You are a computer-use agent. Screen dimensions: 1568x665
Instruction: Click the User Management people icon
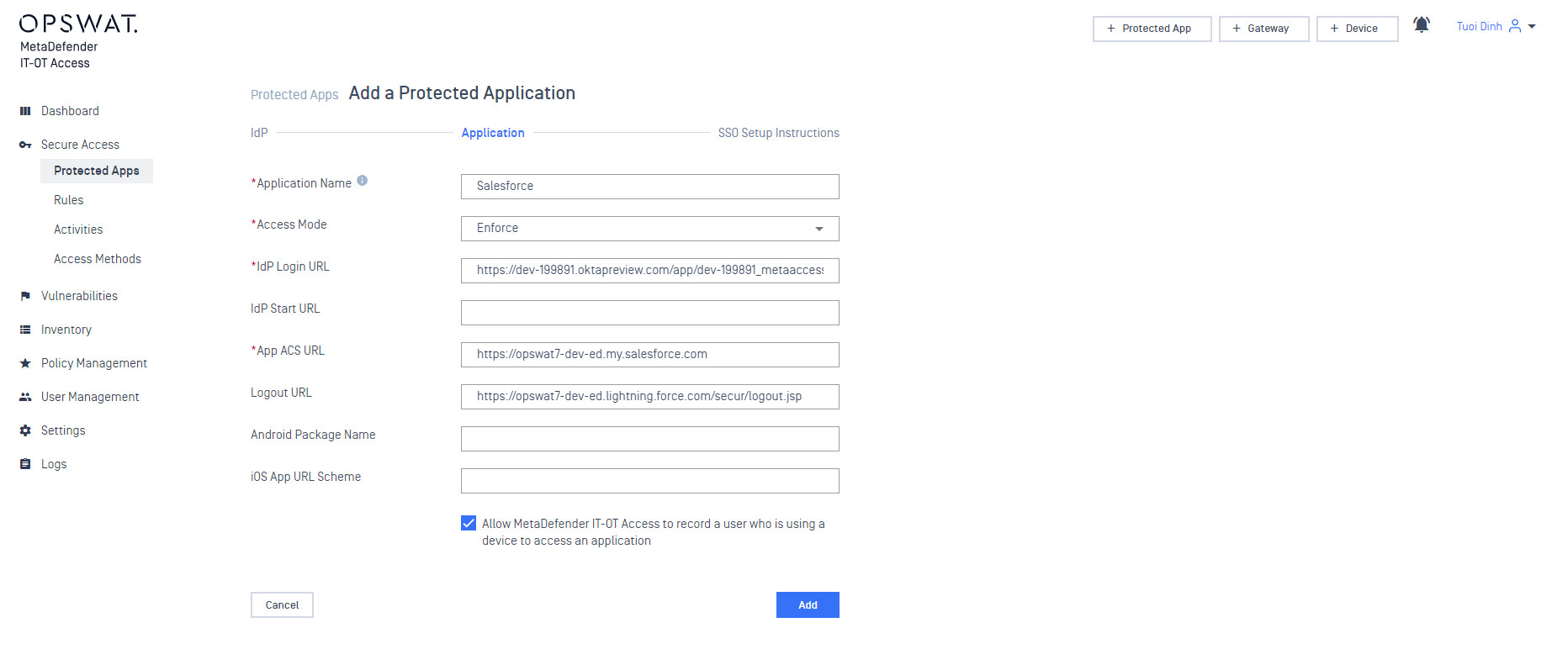click(x=25, y=397)
